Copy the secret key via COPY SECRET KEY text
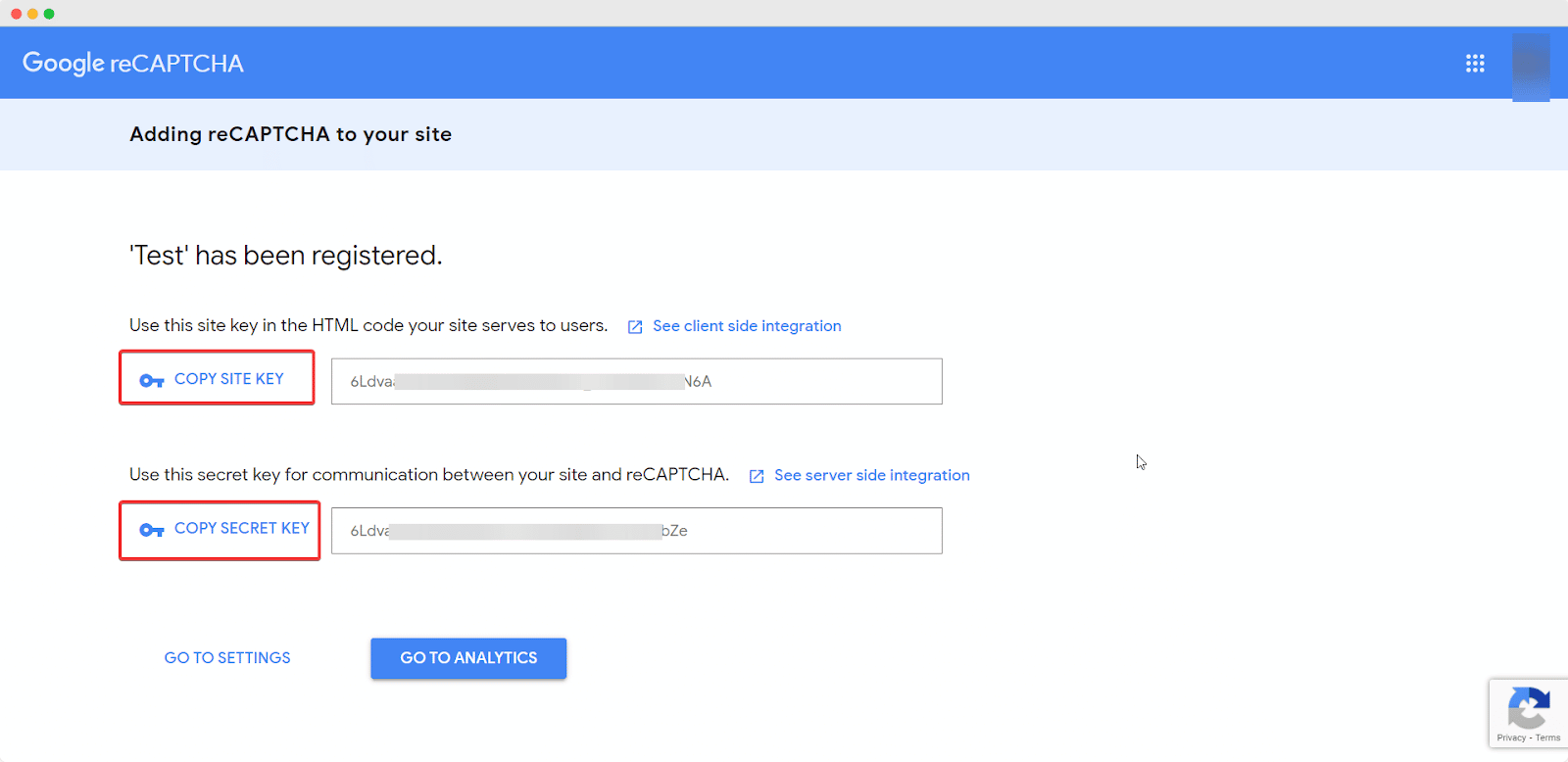Image resolution: width=1568 pixels, height=762 pixels. [242, 528]
